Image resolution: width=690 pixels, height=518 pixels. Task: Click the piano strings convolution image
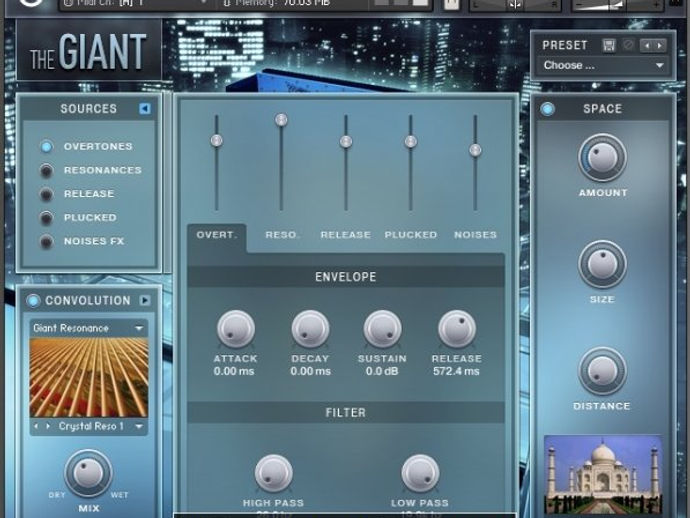88,378
